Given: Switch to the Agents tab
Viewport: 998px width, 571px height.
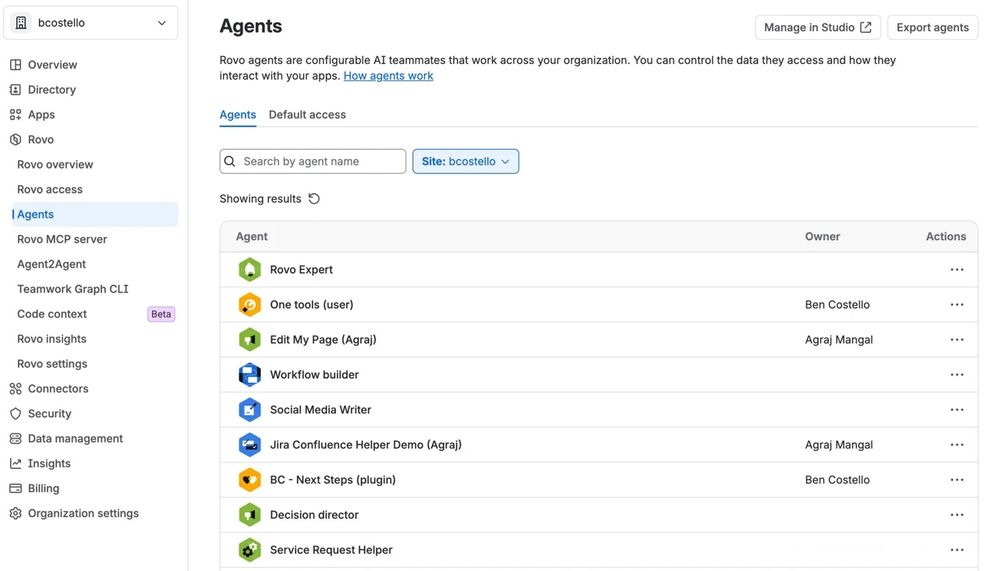Looking at the screenshot, I should tap(237, 115).
